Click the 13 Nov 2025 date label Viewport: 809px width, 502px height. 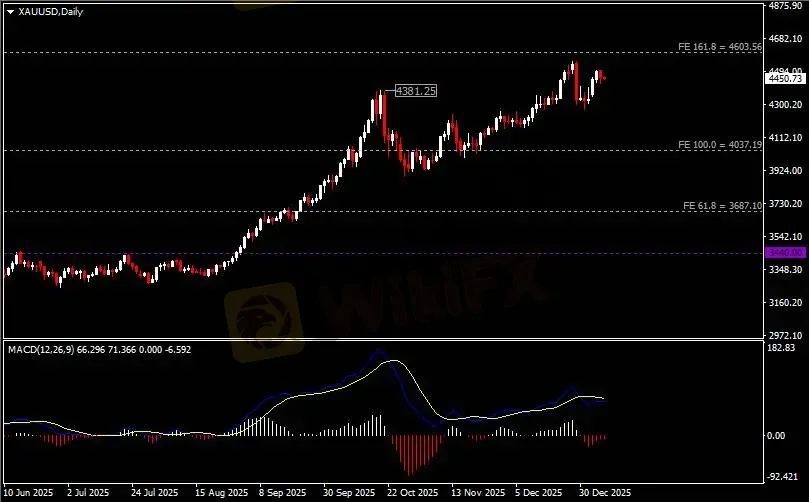pos(478,493)
